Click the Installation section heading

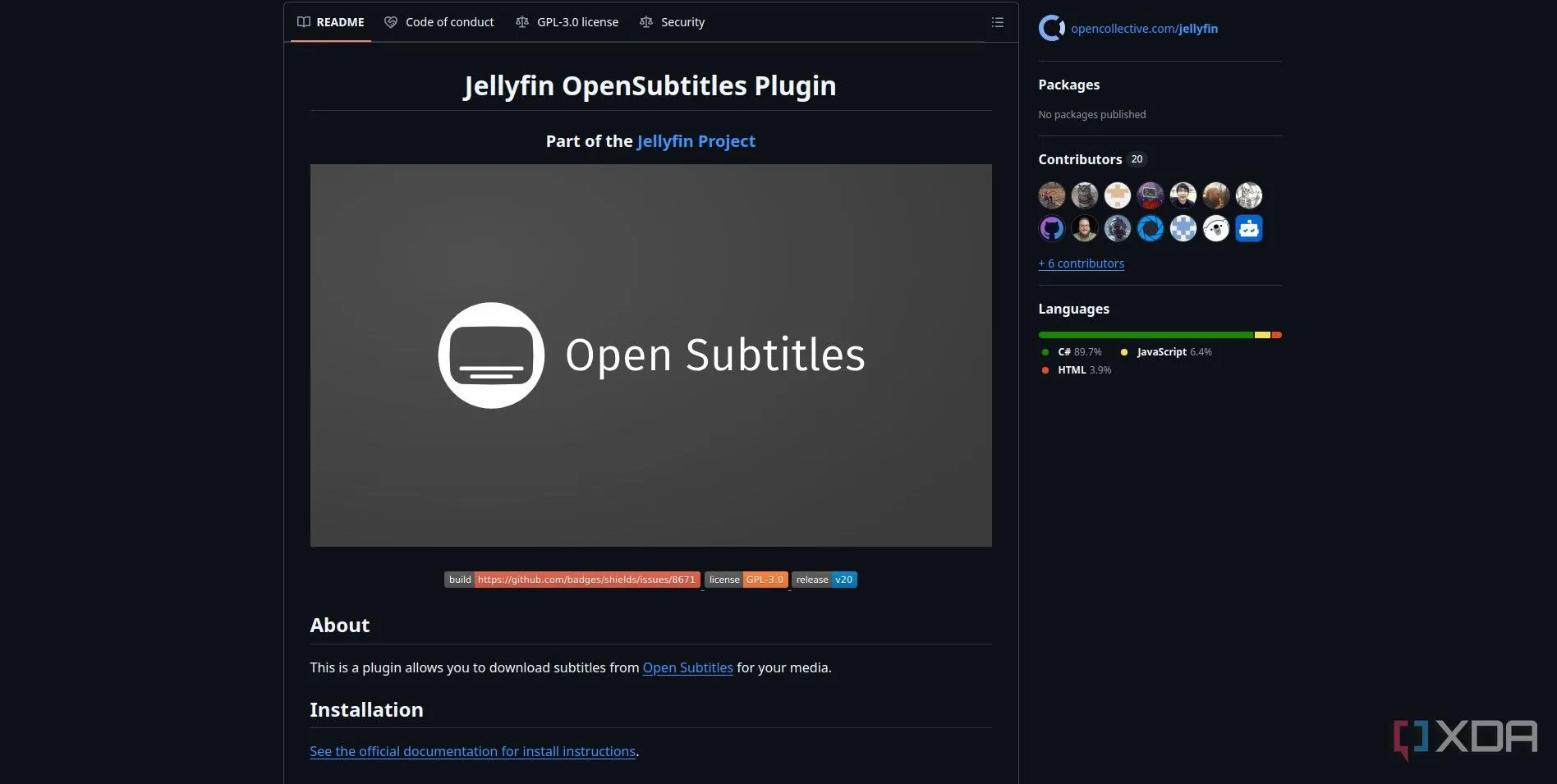366,710
